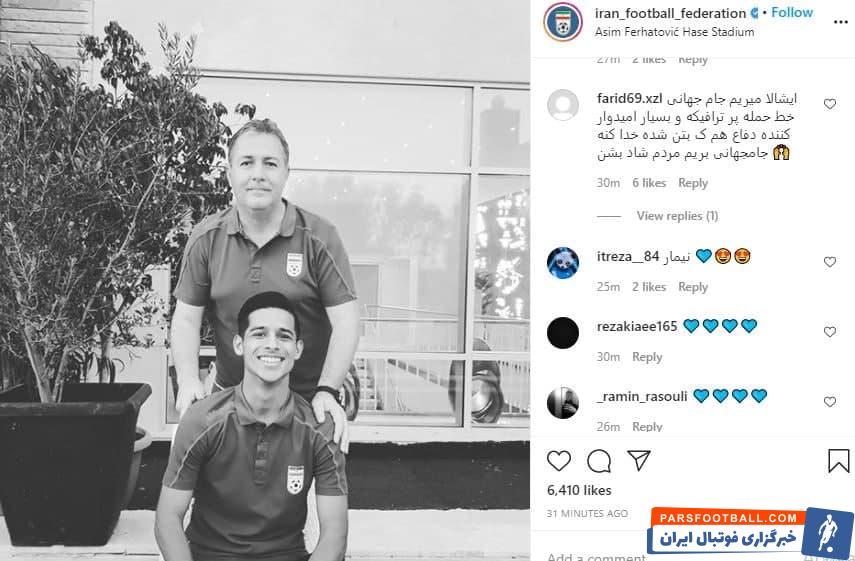
Task: Open the three-dot more options menu
Action: [x=841, y=22]
